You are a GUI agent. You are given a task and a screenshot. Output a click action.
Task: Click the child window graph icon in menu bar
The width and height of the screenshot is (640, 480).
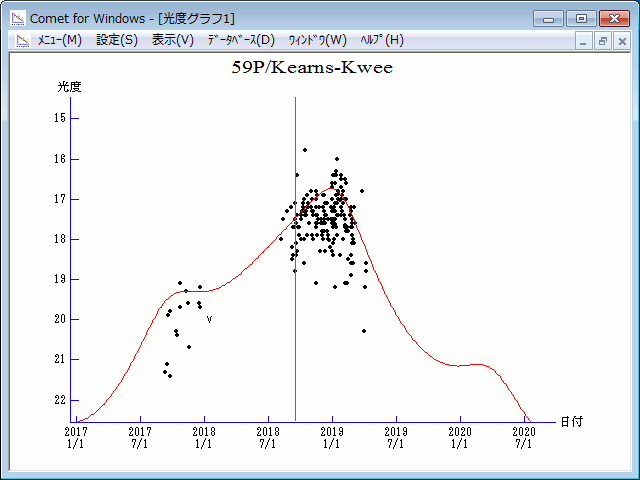point(23,40)
